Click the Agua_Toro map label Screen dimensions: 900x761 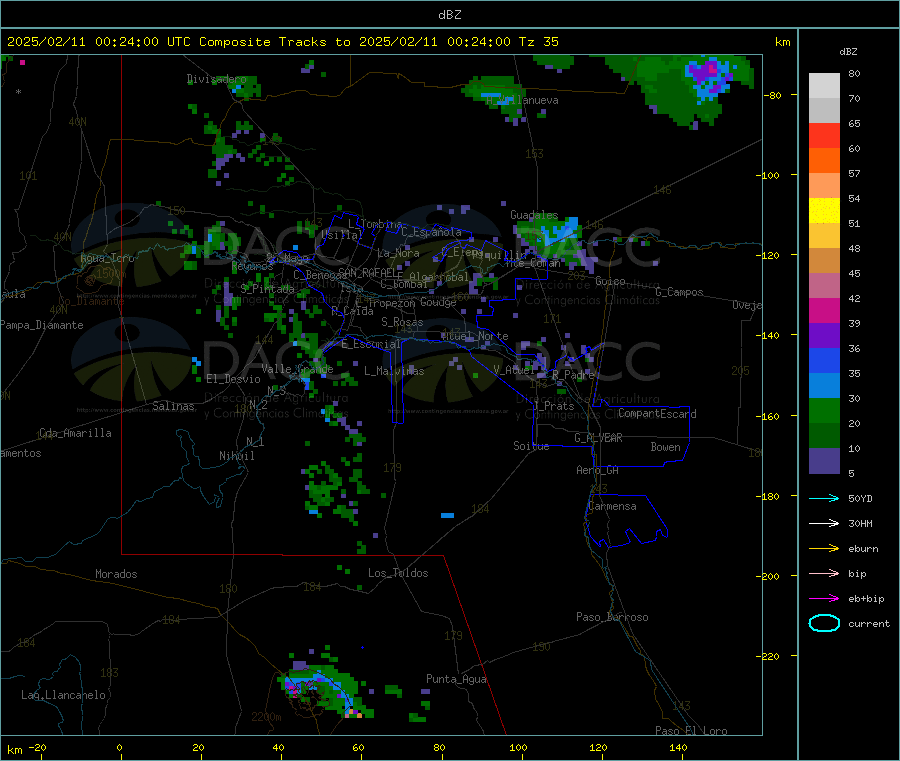(107, 258)
